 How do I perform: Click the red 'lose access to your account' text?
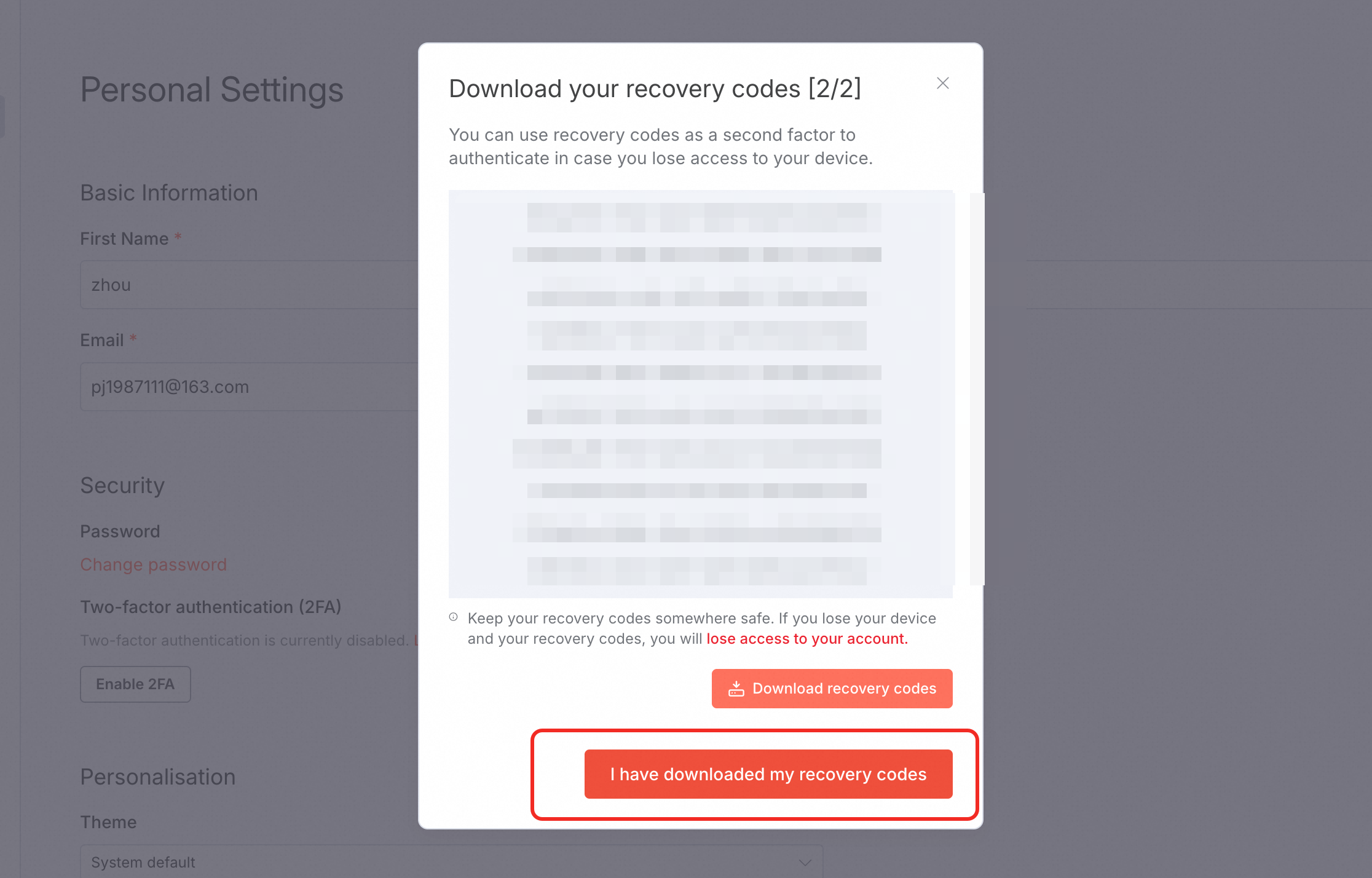coord(806,639)
